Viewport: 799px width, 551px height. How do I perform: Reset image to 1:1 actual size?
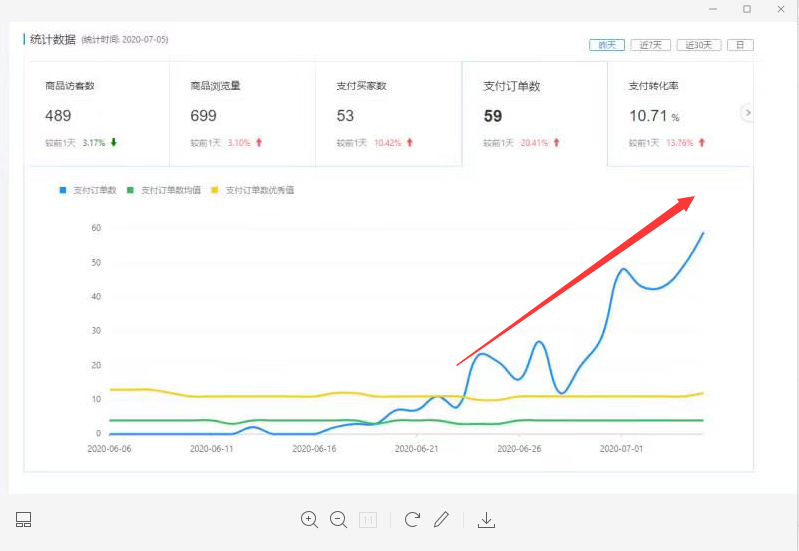368,520
